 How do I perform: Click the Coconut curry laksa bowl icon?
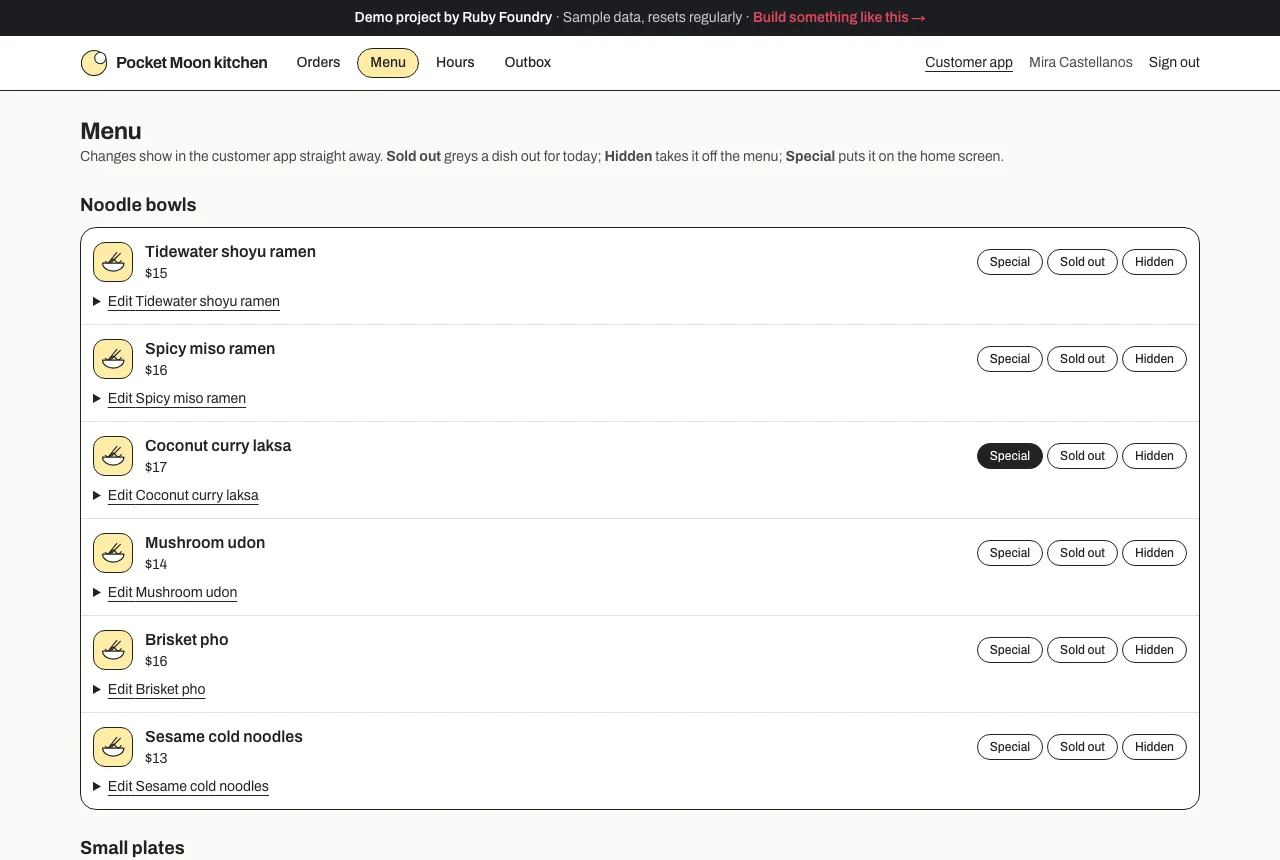point(113,456)
